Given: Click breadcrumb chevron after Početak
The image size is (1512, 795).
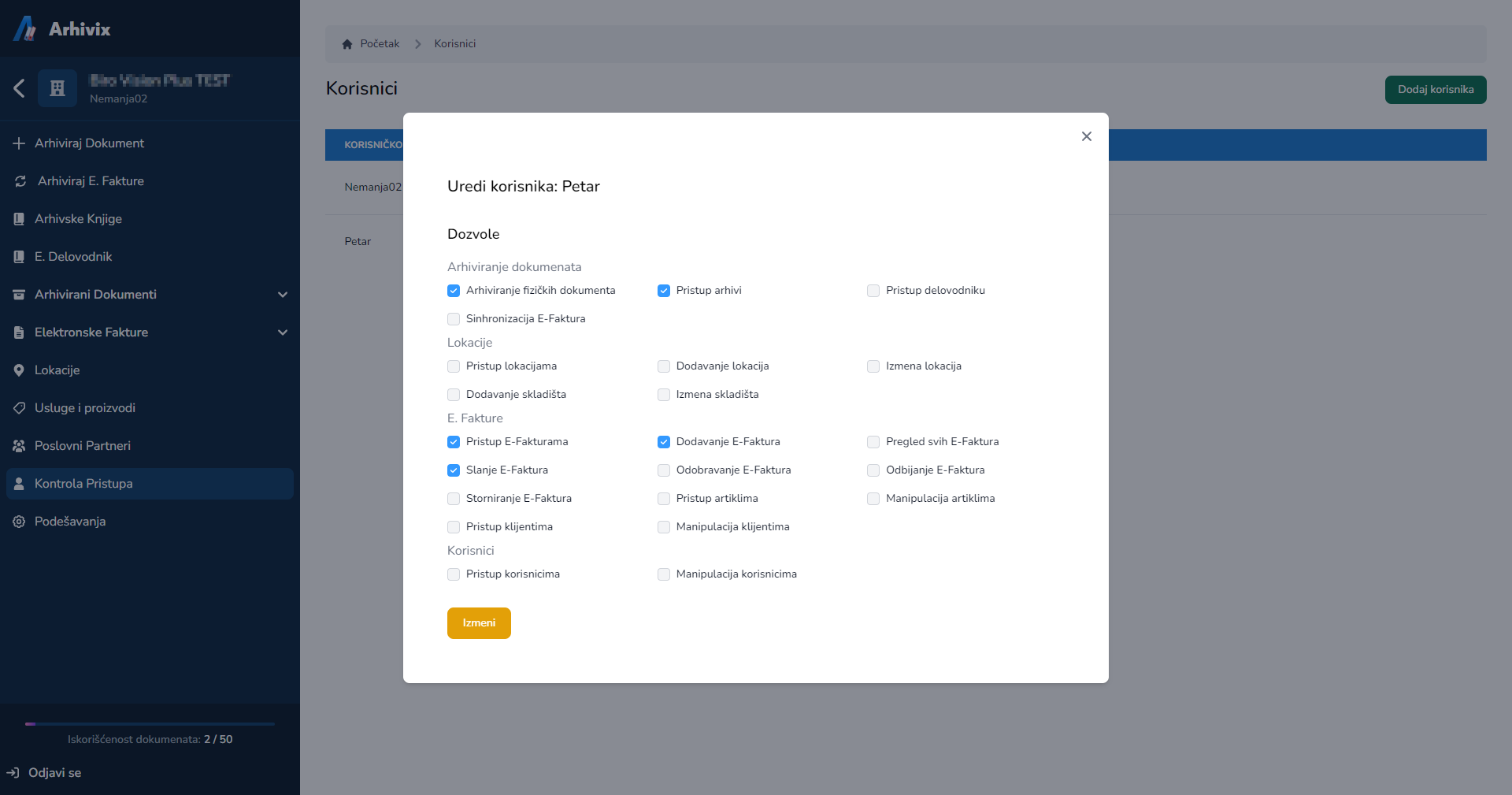Looking at the screenshot, I should click(x=417, y=44).
